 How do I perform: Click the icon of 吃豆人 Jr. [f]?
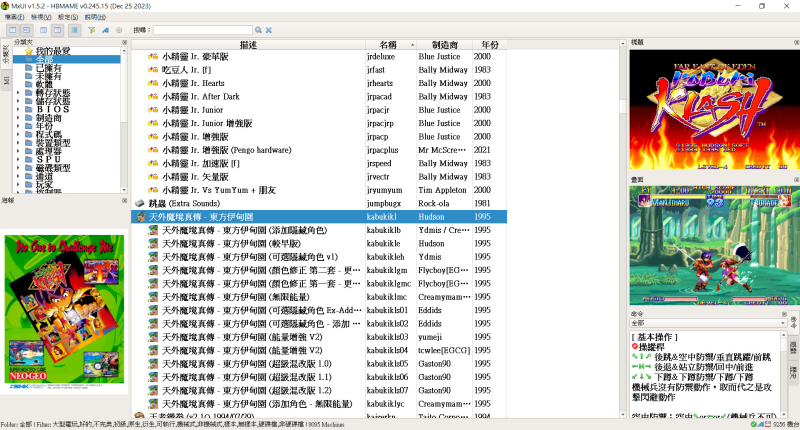point(153,70)
